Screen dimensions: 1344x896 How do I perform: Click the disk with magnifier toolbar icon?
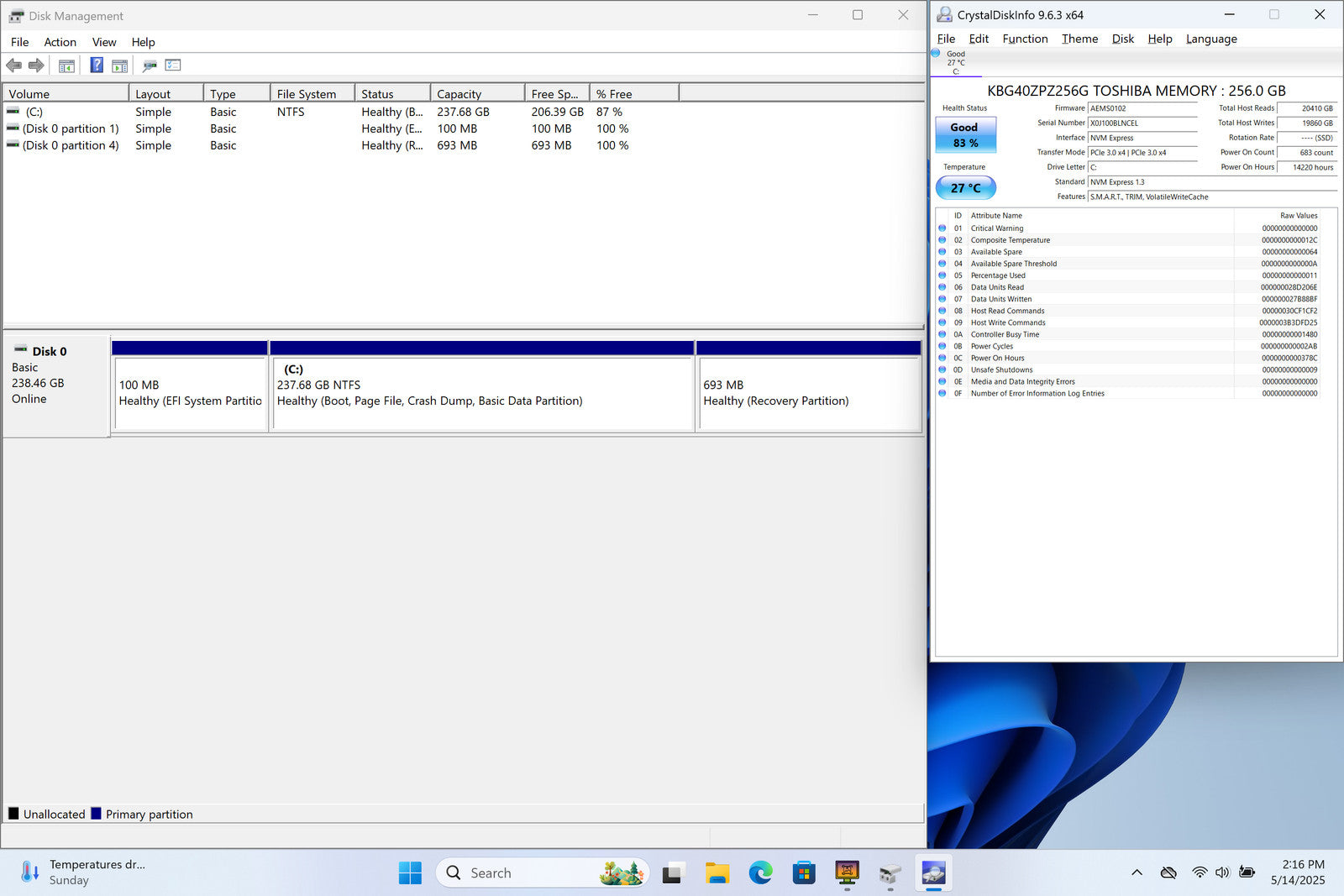point(150,65)
